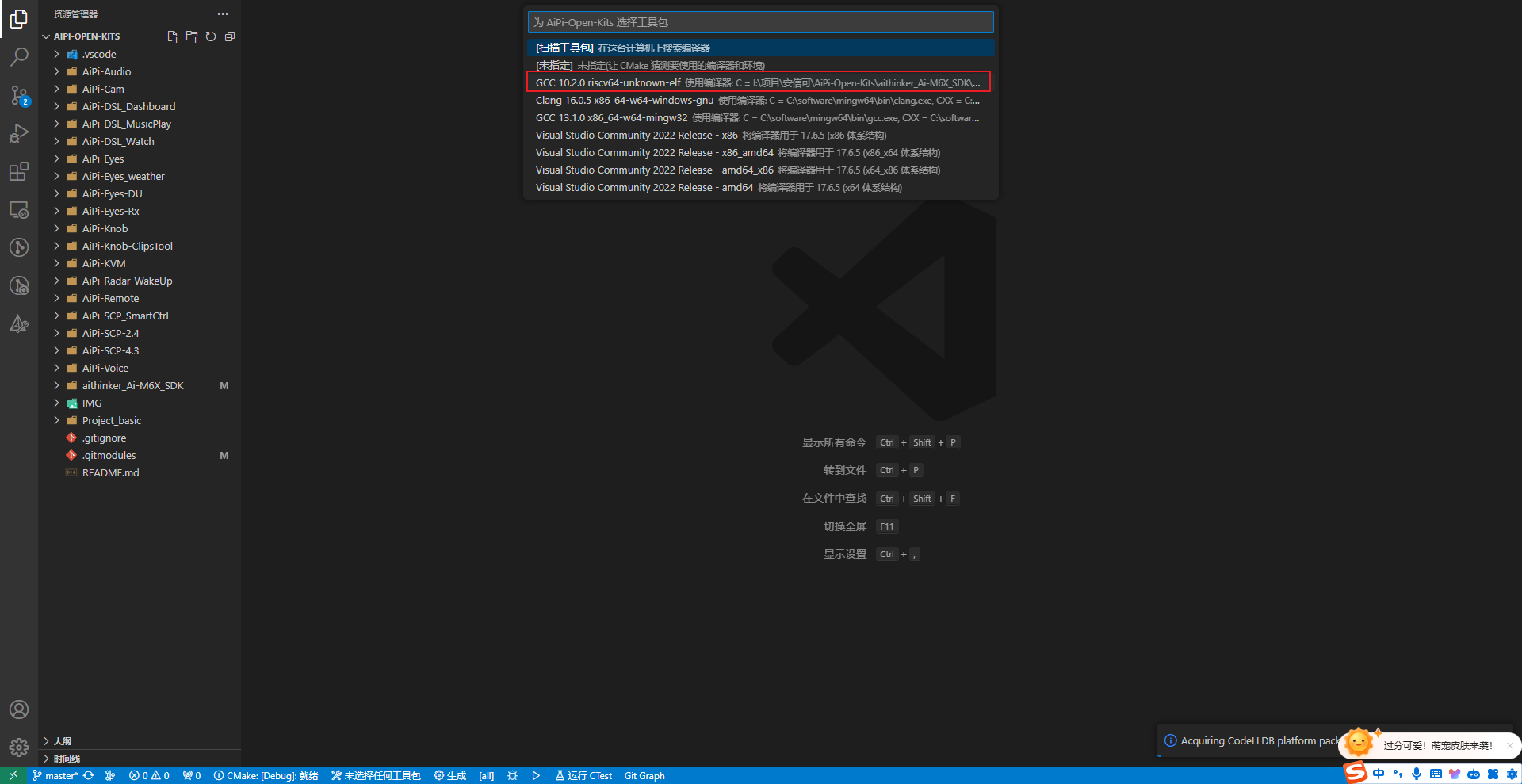Select the IMG folder
This screenshot has height=784, width=1522.
[x=140, y=403]
